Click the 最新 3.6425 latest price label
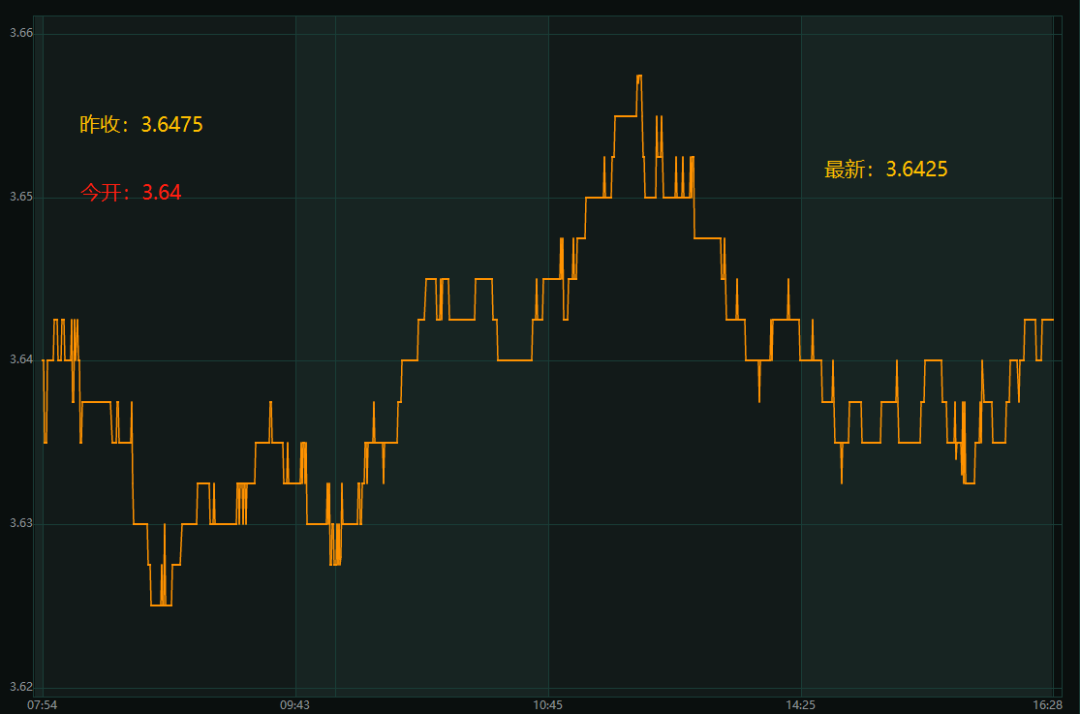The height and width of the screenshot is (714, 1080). coord(885,169)
